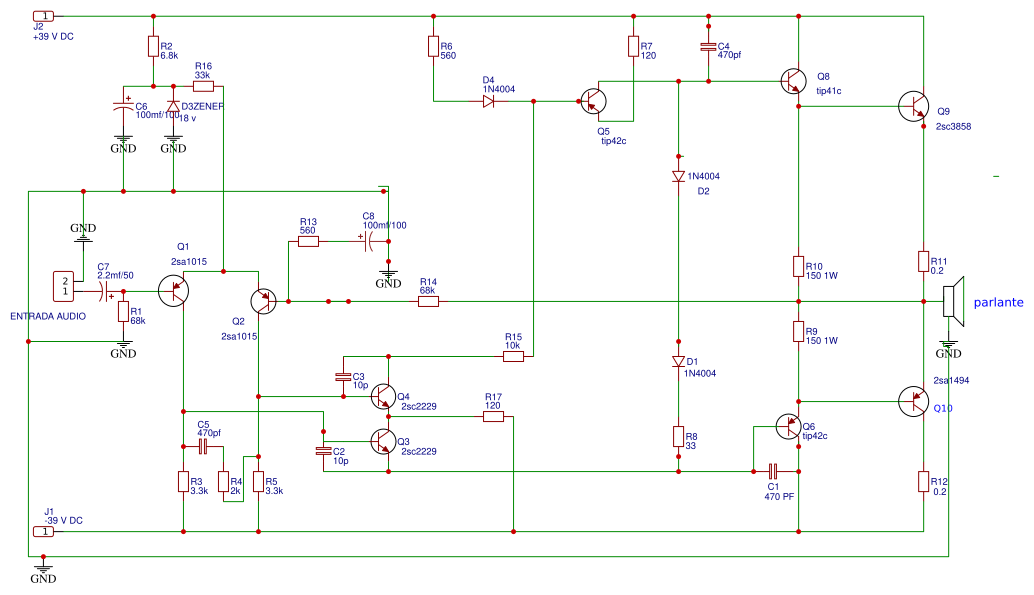The image size is (1034, 595).
Task: Click the Q5 transistor symbol
Action: click(x=593, y=102)
